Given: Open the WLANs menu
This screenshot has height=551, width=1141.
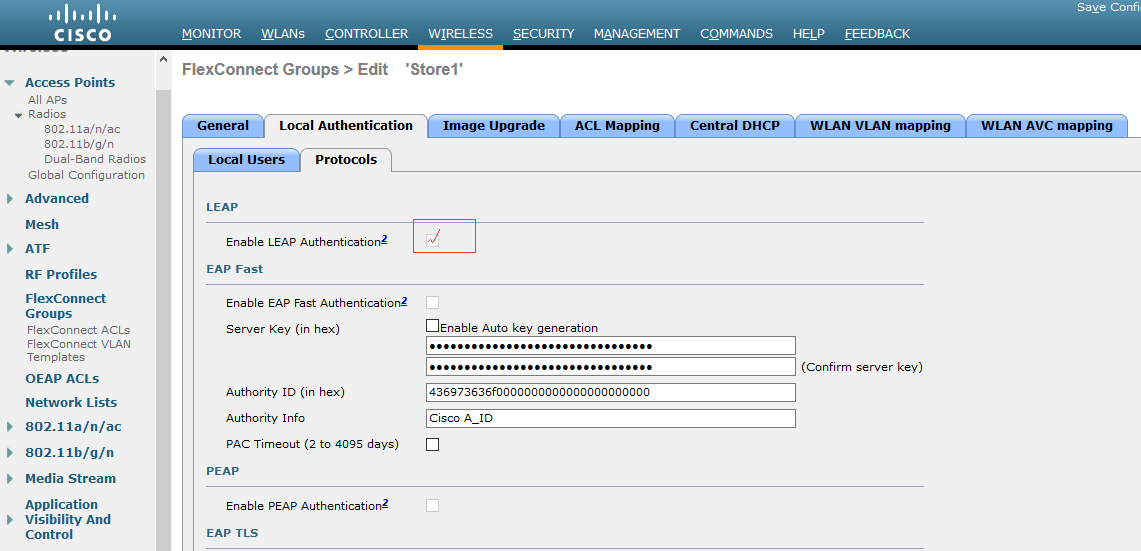Looking at the screenshot, I should (x=283, y=33).
